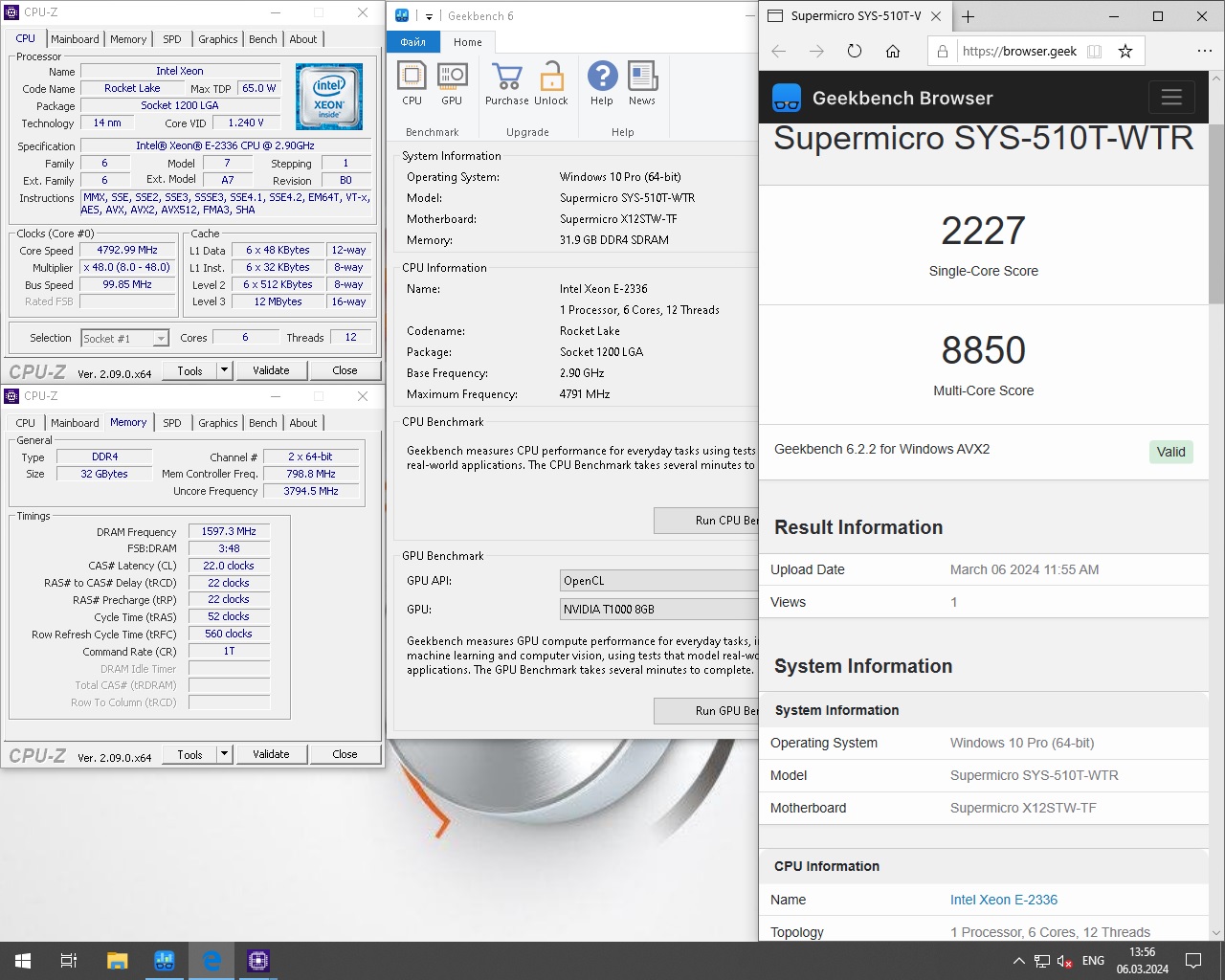This screenshot has height=980, width=1225.
Task: Click the ENG language indicator in taskbar
Action: click(x=1093, y=961)
